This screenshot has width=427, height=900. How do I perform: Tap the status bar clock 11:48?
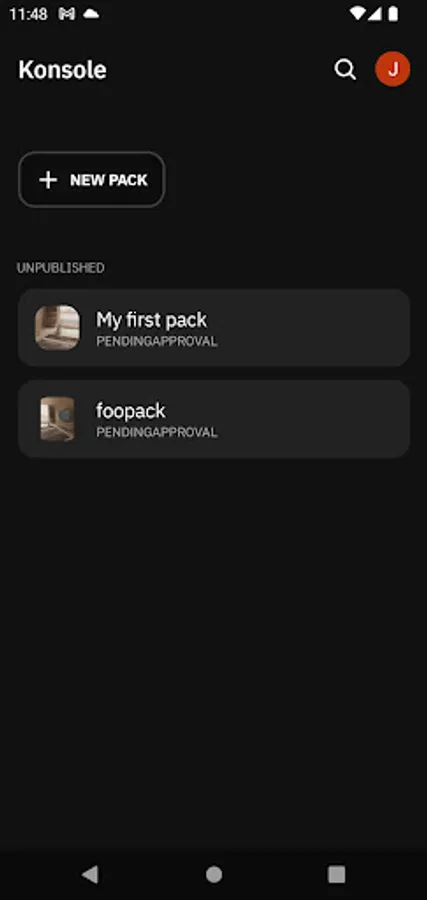click(x=28, y=14)
